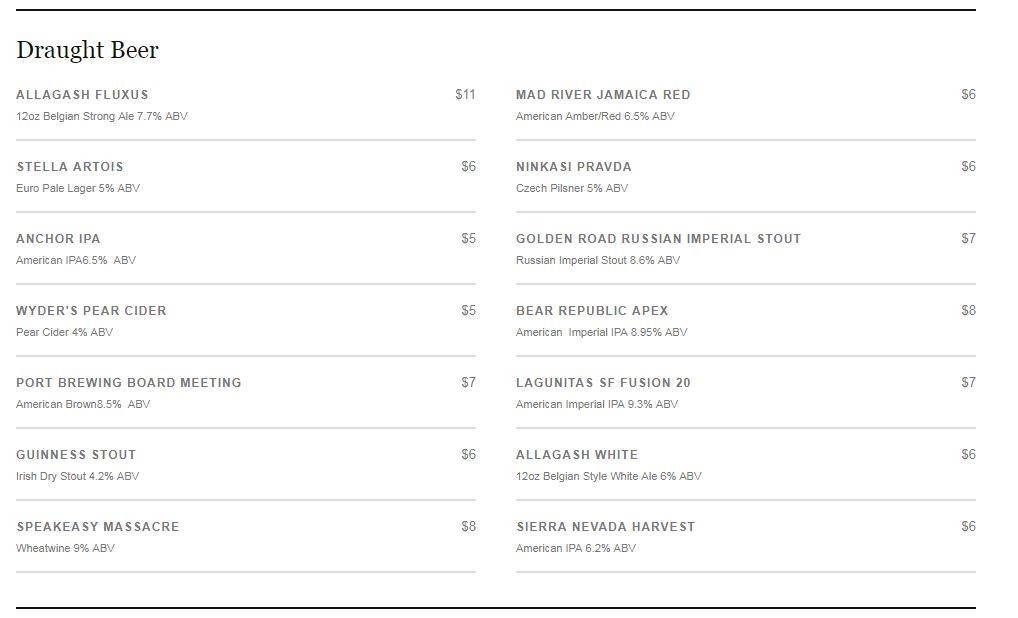This screenshot has height=618, width=1018.
Task: Choose Wyder's Pear Cider item
Action: point(91,311)
